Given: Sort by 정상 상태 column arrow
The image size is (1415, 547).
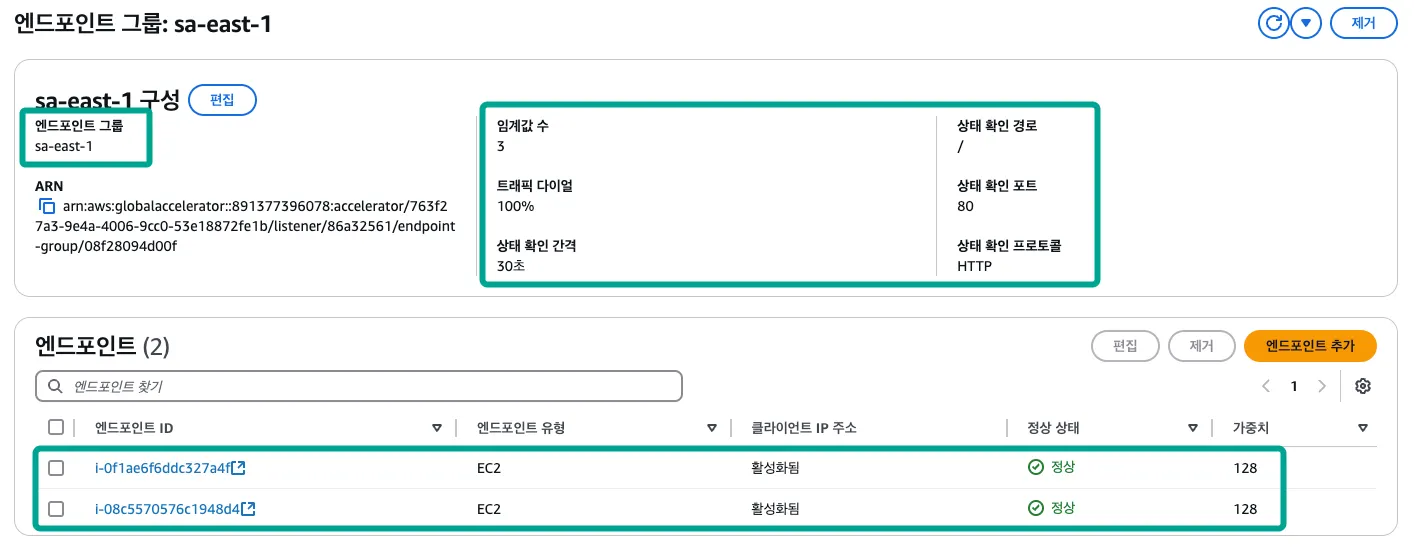Looking at the screenshot, I should click(x=1193, y=428).
